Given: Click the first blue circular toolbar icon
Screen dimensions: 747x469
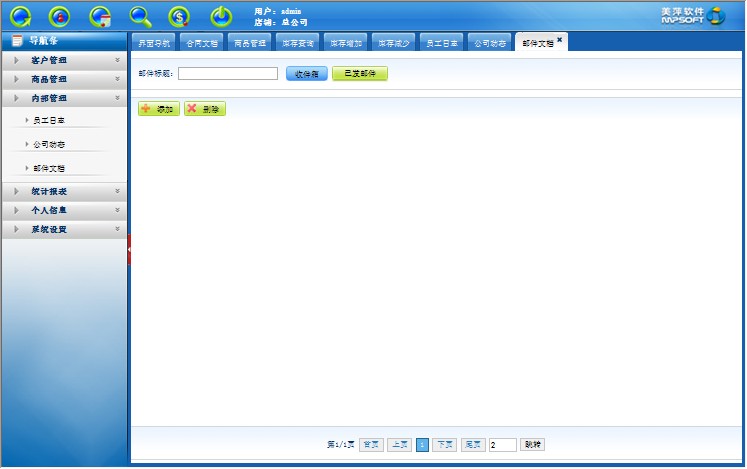Looking at the screenshot, I should (x=21, y=16).
